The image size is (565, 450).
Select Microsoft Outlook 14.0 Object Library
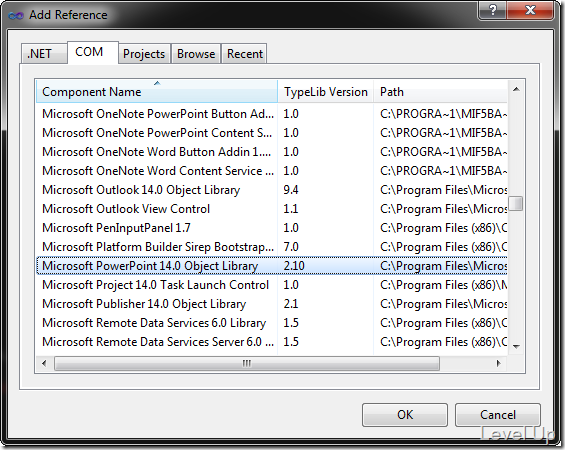(x=272, y=190)
